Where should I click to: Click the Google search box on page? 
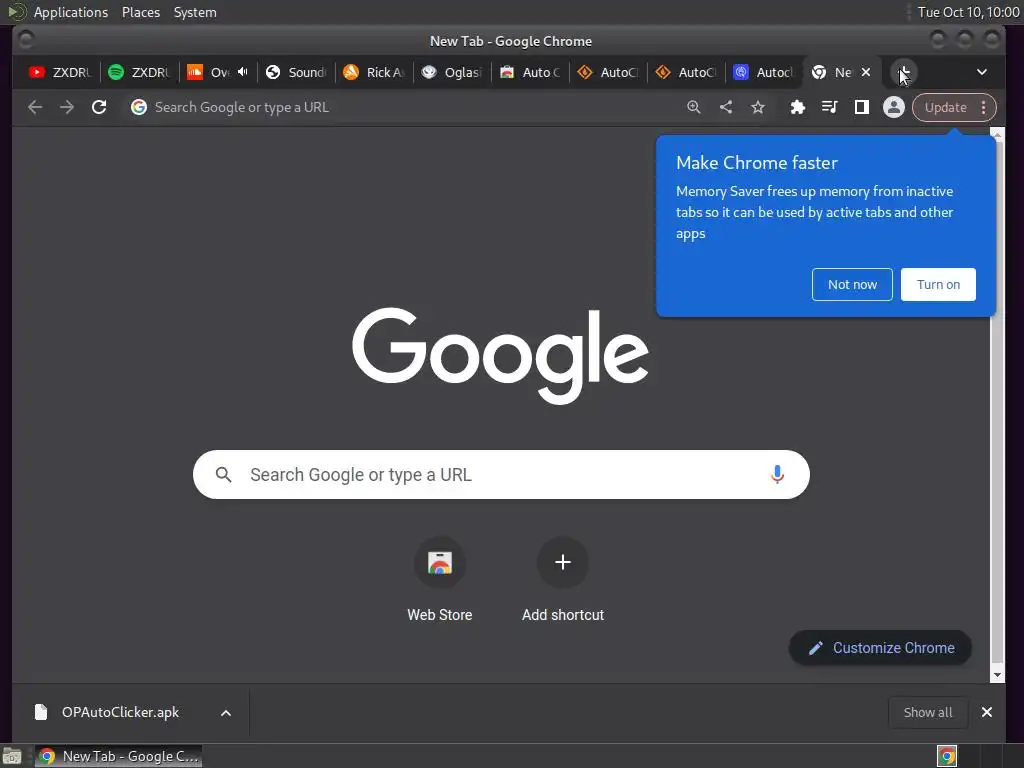[501, 475]
